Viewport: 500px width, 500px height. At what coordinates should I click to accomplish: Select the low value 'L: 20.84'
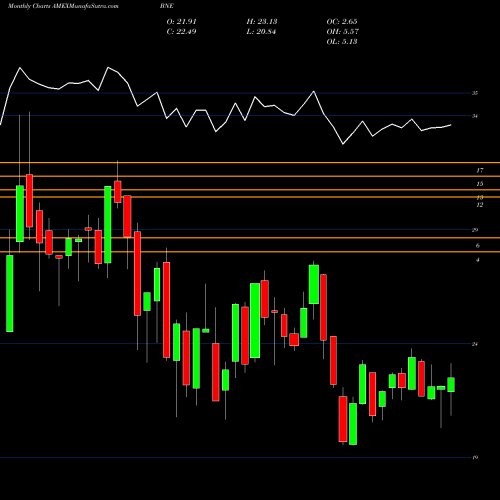pos(261,32)
